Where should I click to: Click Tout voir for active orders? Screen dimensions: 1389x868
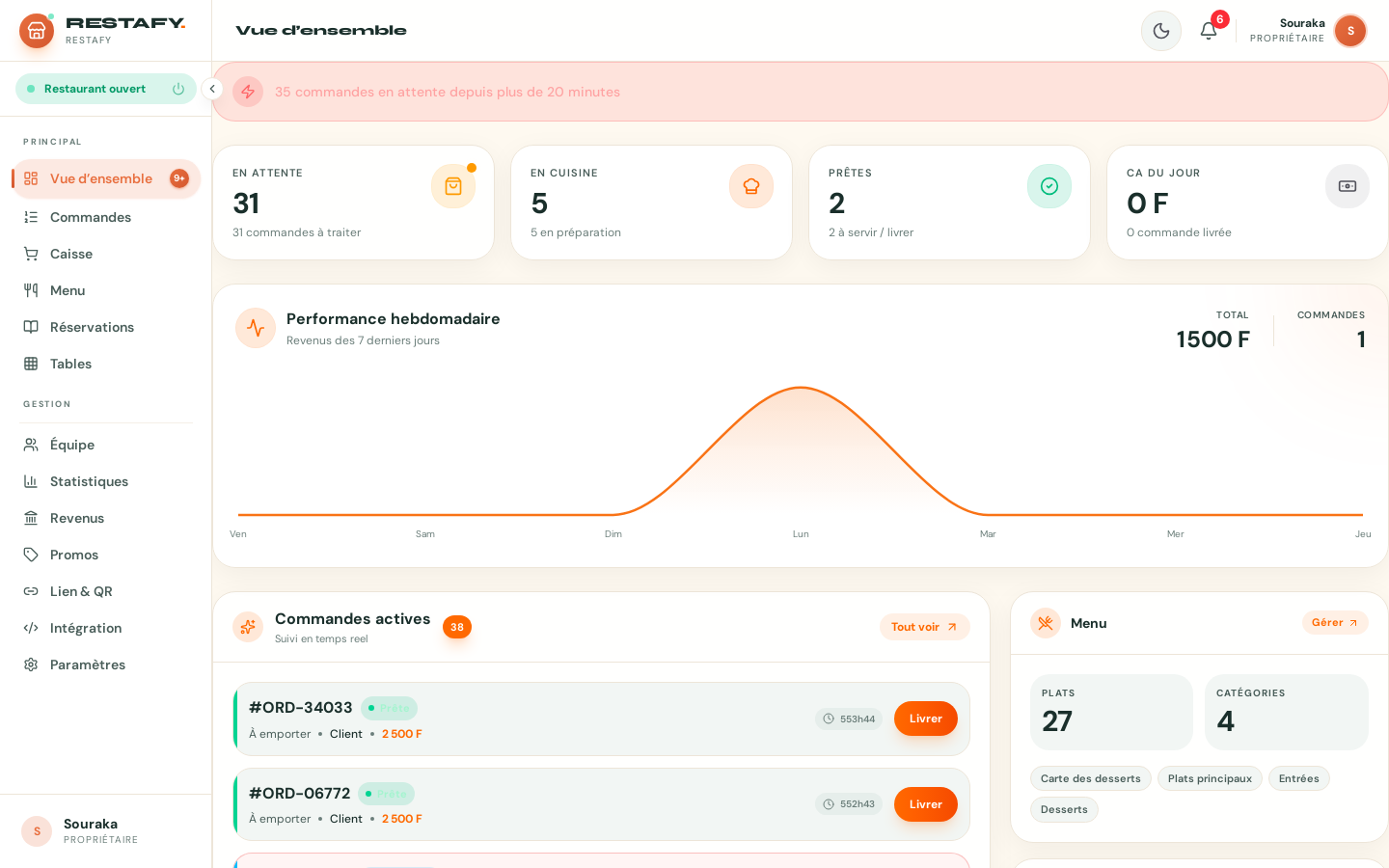point(924,627)
